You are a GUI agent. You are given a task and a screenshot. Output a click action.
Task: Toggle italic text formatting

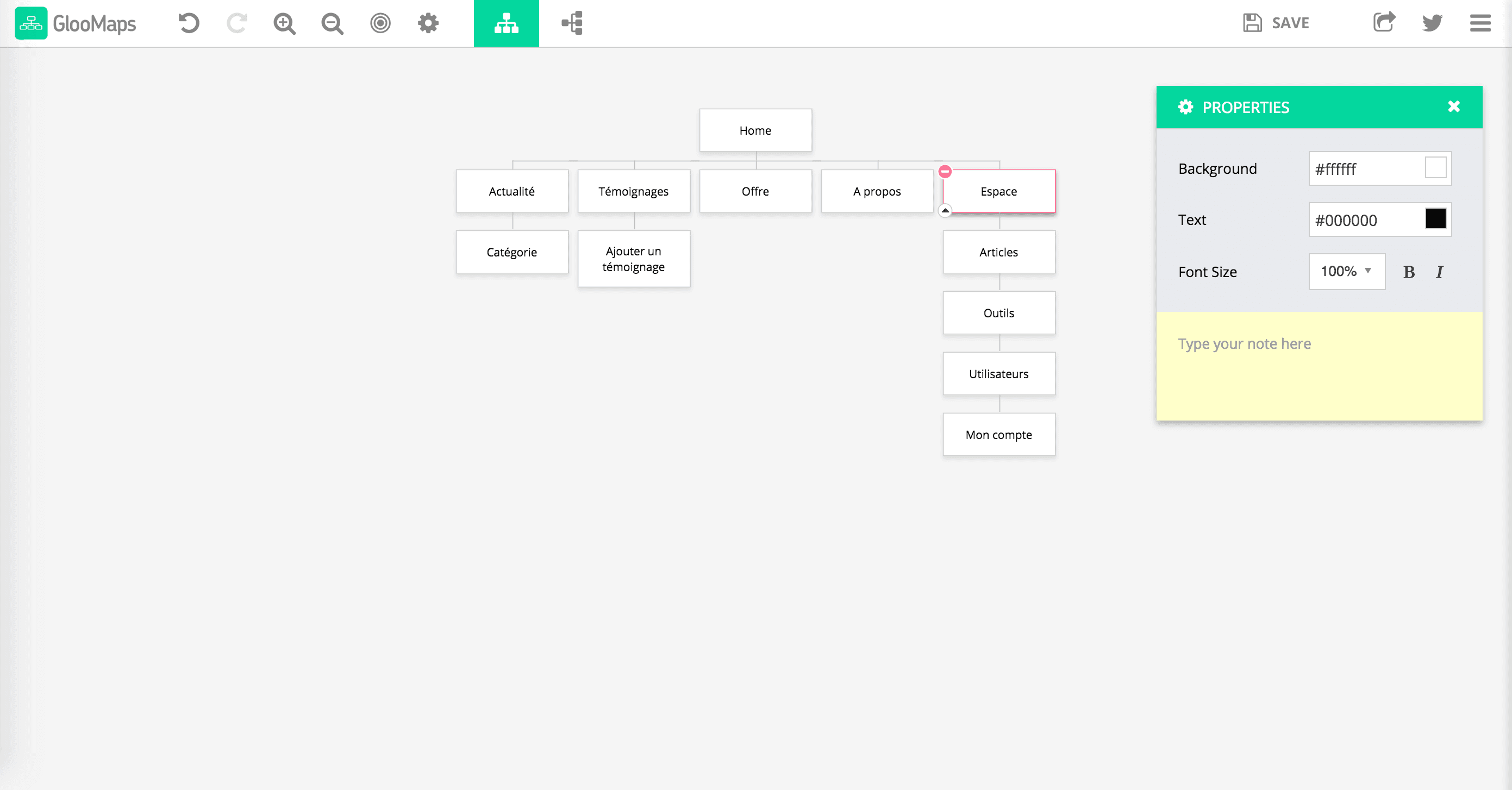(x=1439, y=272)
